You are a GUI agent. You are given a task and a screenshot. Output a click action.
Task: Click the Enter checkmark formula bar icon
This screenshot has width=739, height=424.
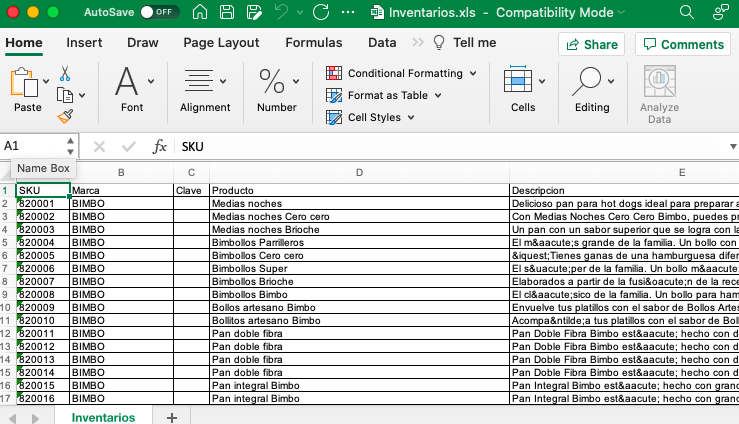(129, 147)
